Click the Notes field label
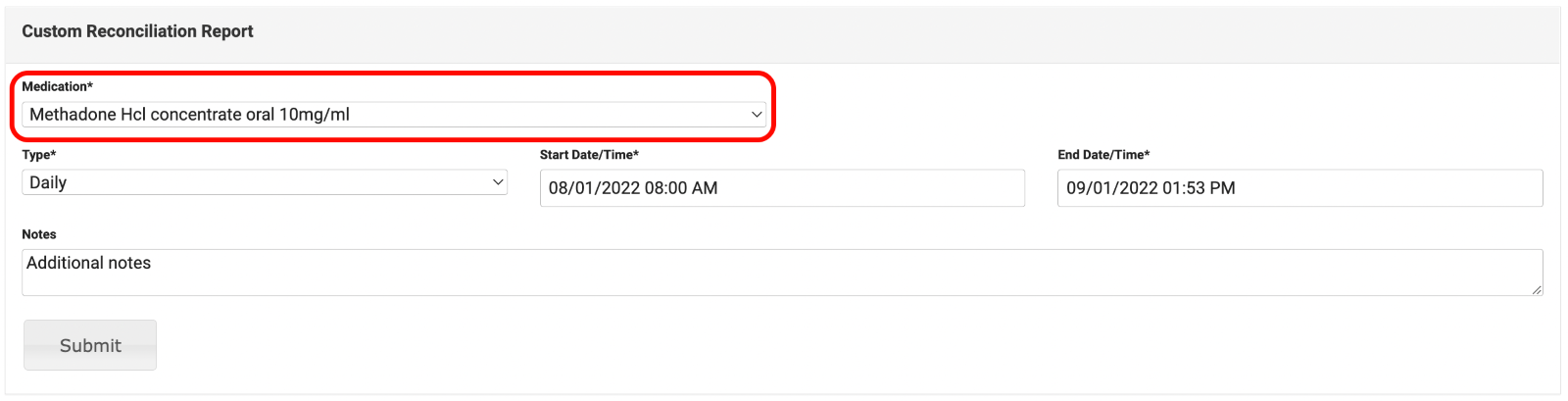 coord(39,234)
